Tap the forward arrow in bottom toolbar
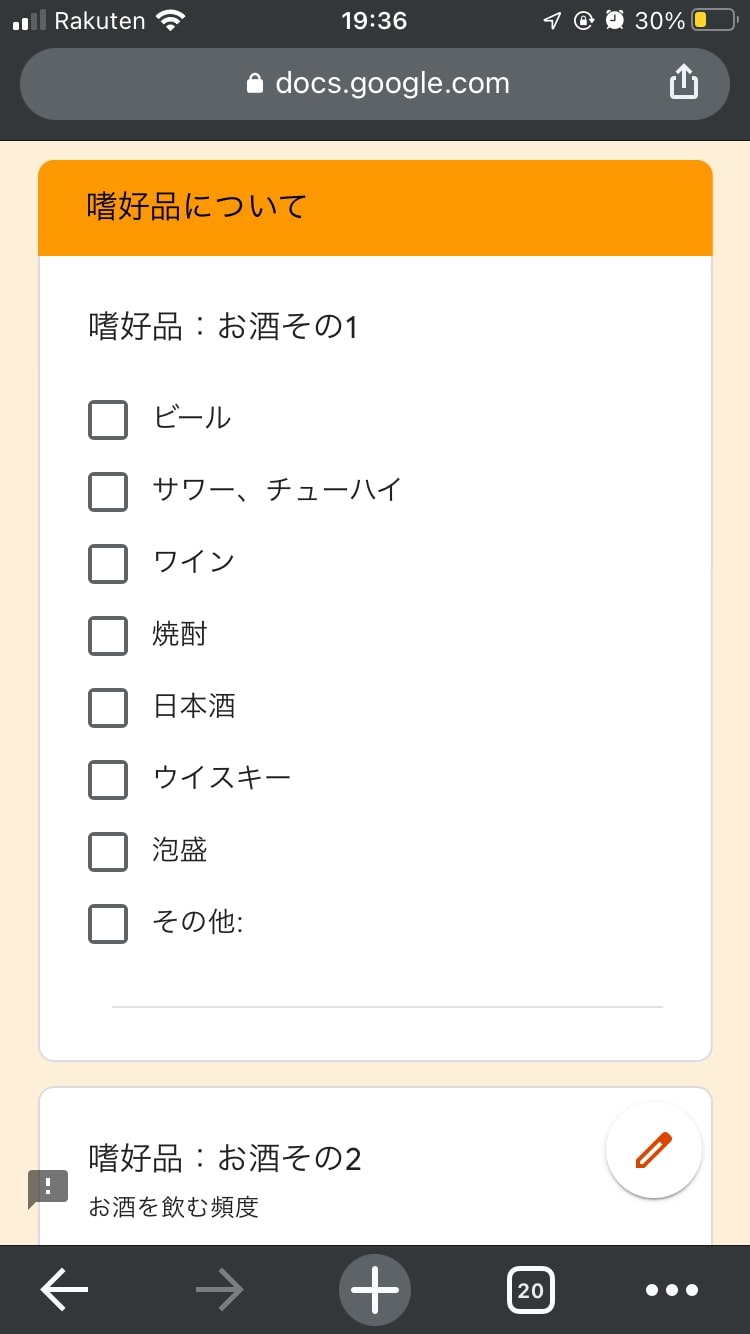750x1334 pixels. [220, 1290]
